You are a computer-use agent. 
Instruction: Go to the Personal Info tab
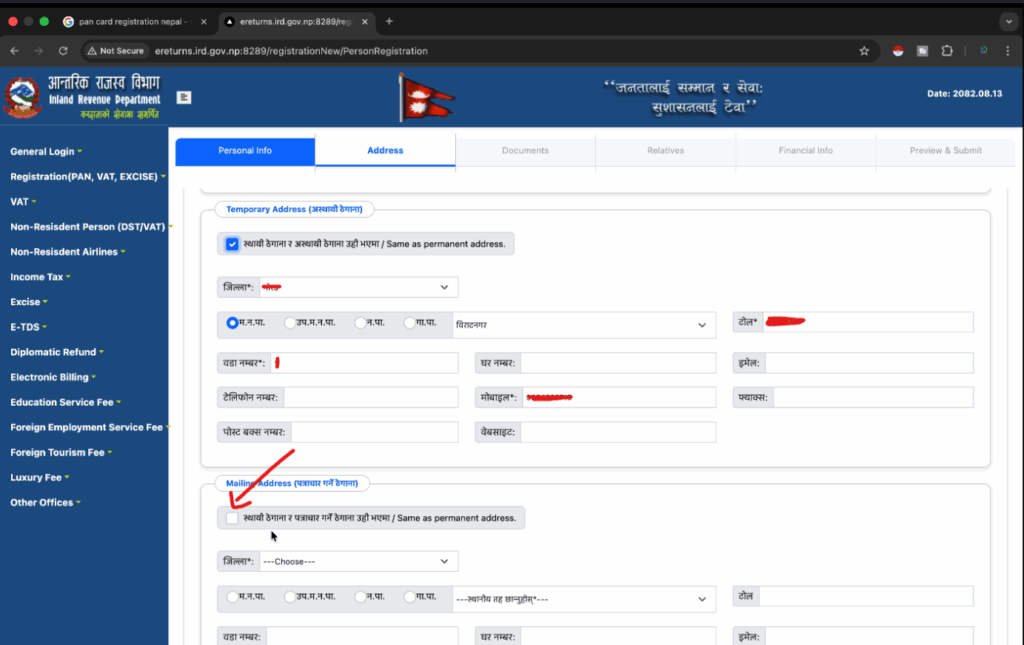pyautogui.click(x=245, y=151)
